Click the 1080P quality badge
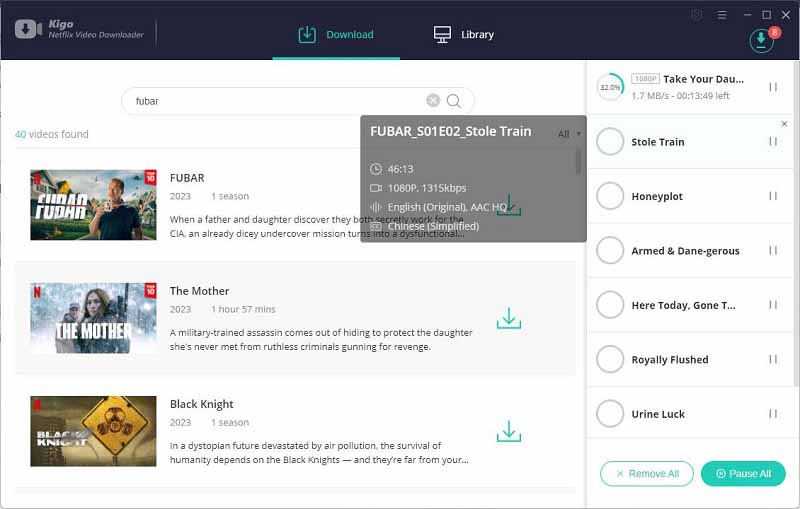Viewport: 800px width, 509px height. pyautogui.click(x=645, y=79)
